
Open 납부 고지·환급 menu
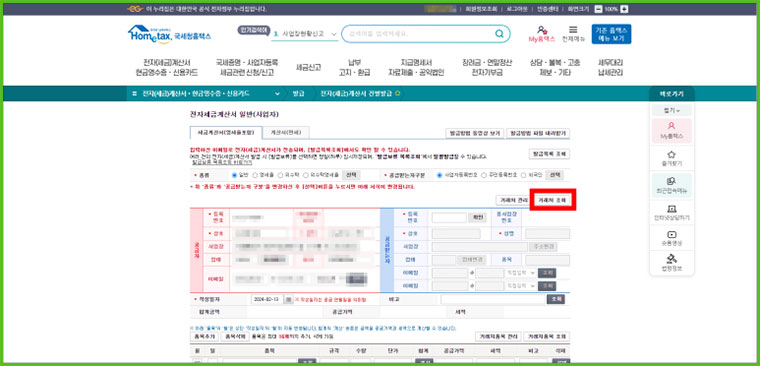click(x=354, y=68)
